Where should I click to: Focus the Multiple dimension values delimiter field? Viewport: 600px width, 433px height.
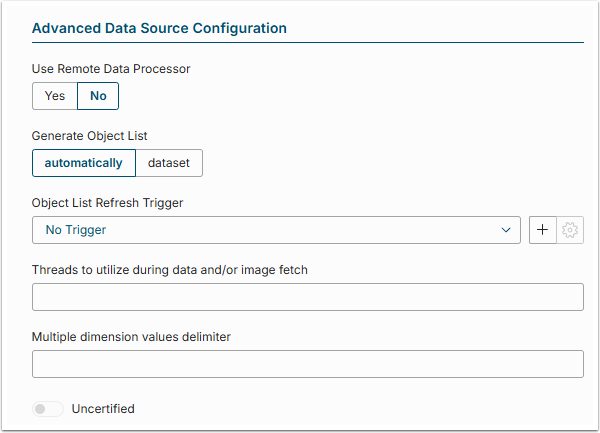tap(308, 364)
